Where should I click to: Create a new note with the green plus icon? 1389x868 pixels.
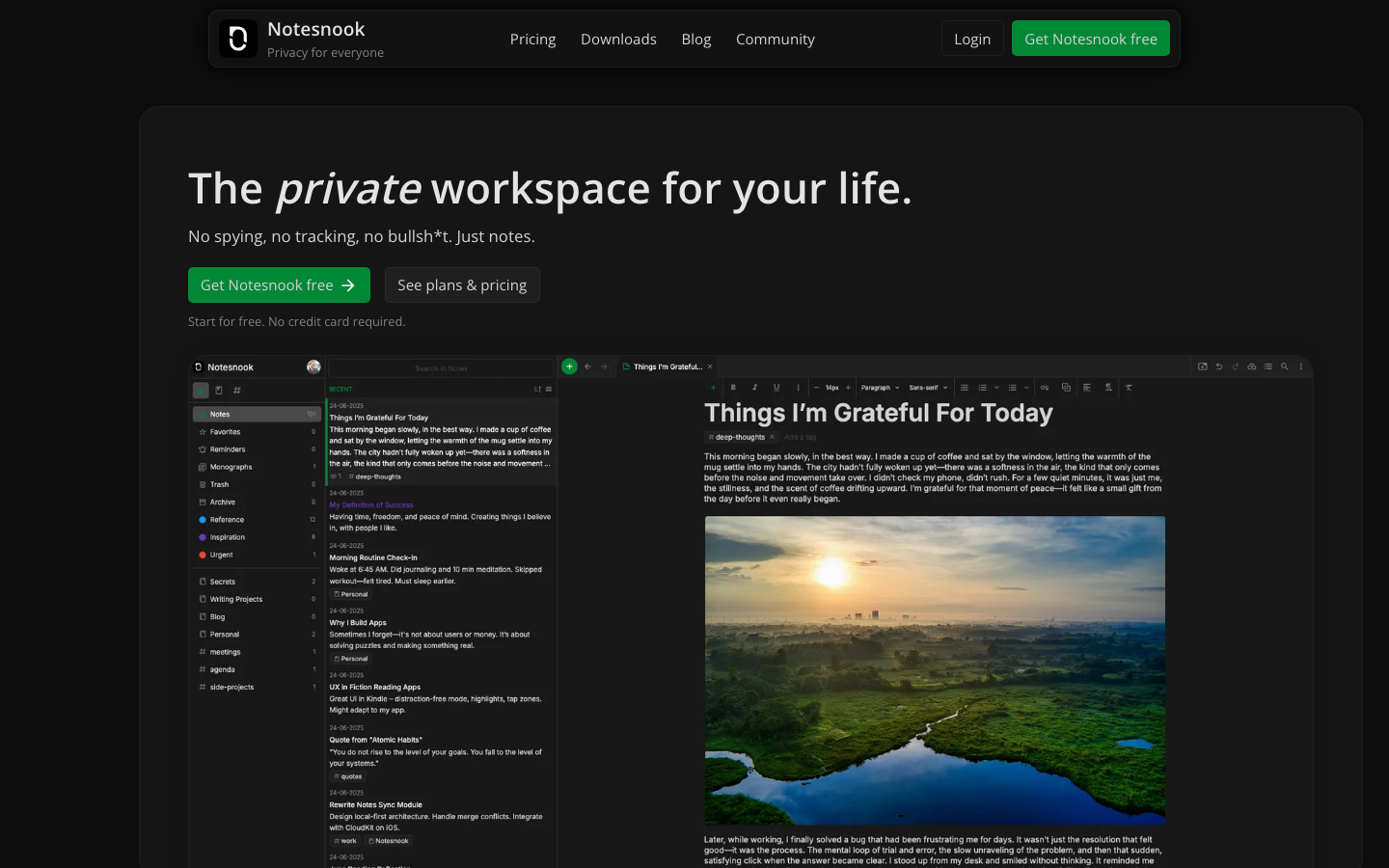coord(570,366)
